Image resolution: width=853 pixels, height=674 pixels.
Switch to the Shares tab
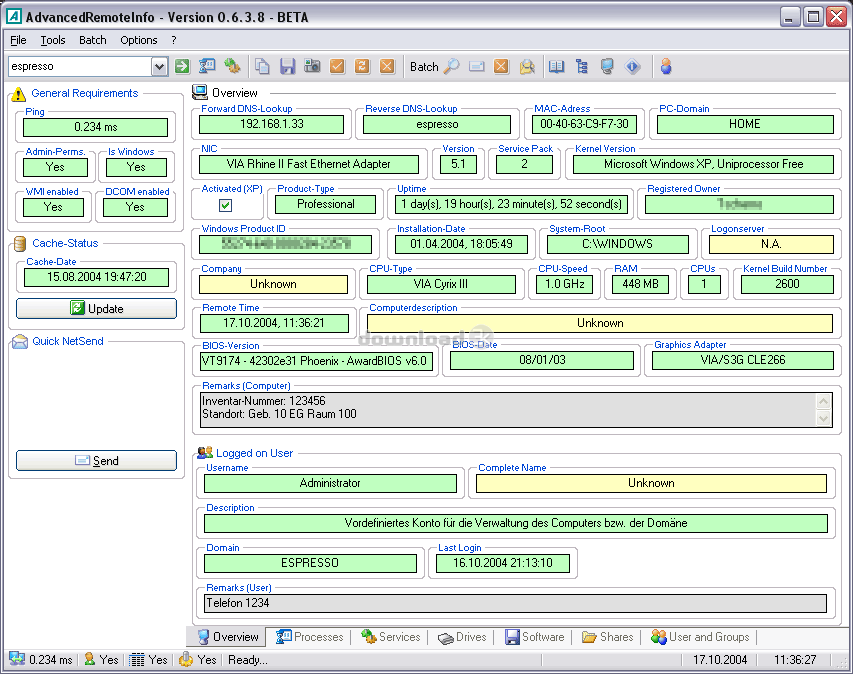[x=607, y=636]
